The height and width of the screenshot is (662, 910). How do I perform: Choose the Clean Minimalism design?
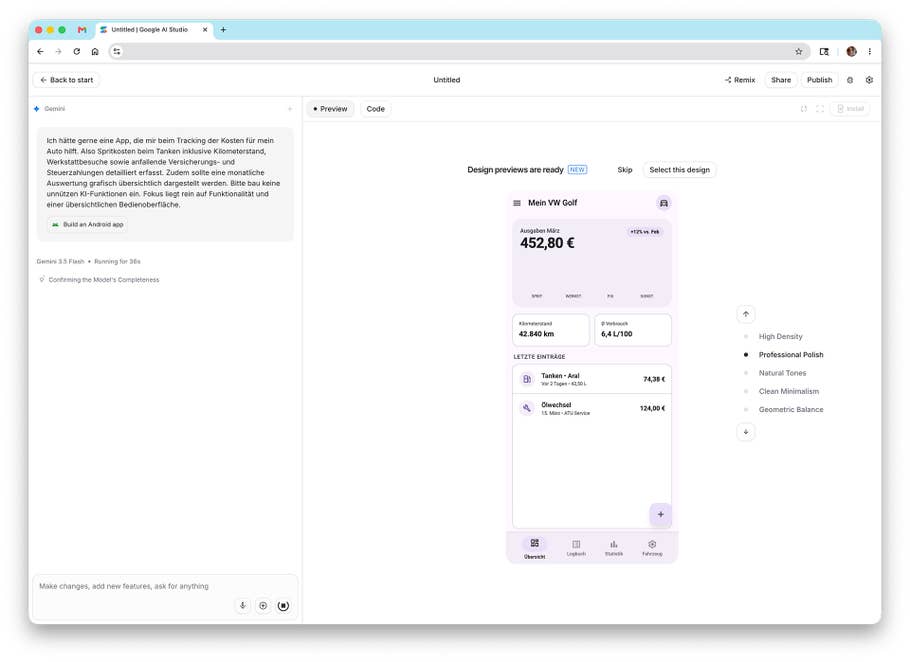click(x=788, y=392)
